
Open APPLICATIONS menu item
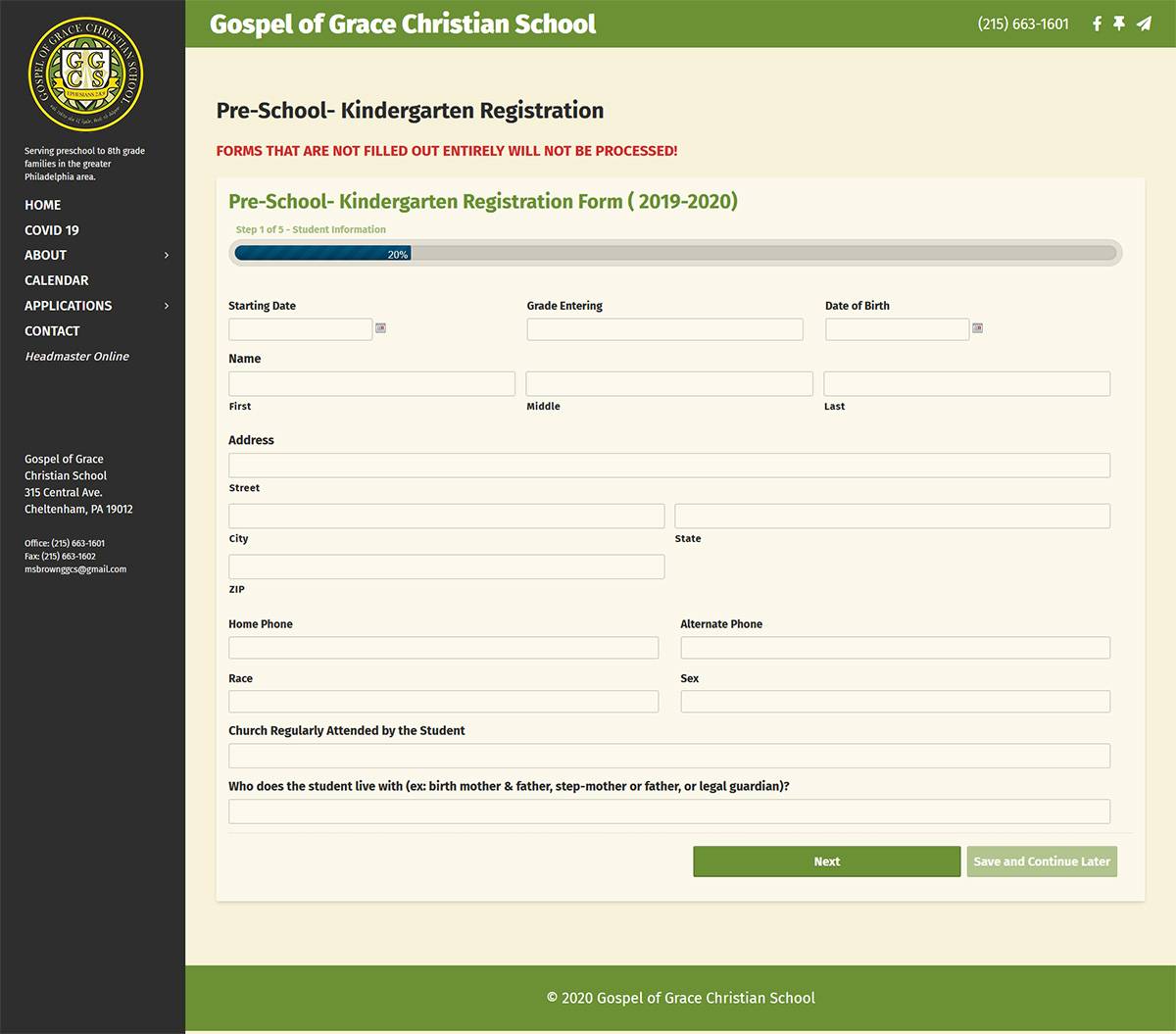point(68,306)
